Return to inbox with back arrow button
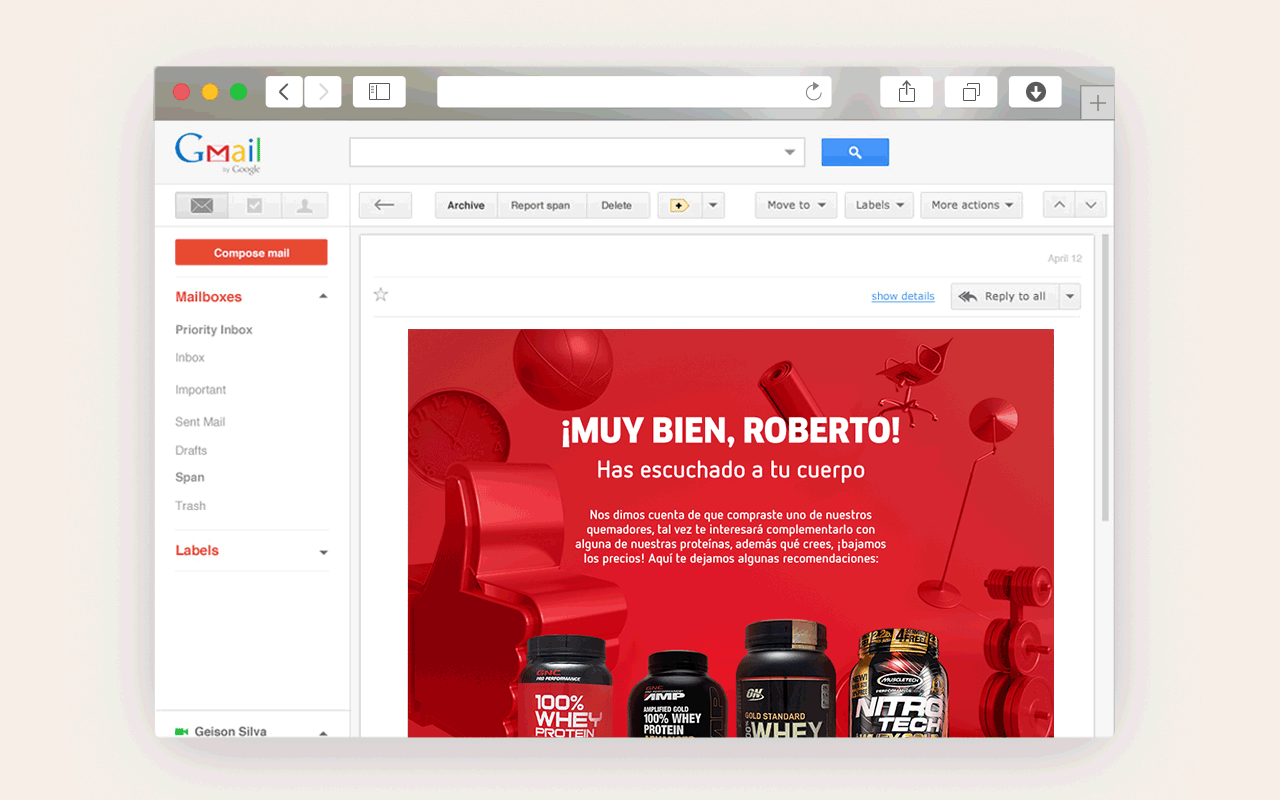This screenshot has height=800, width=1280. [x=384, y=205]
